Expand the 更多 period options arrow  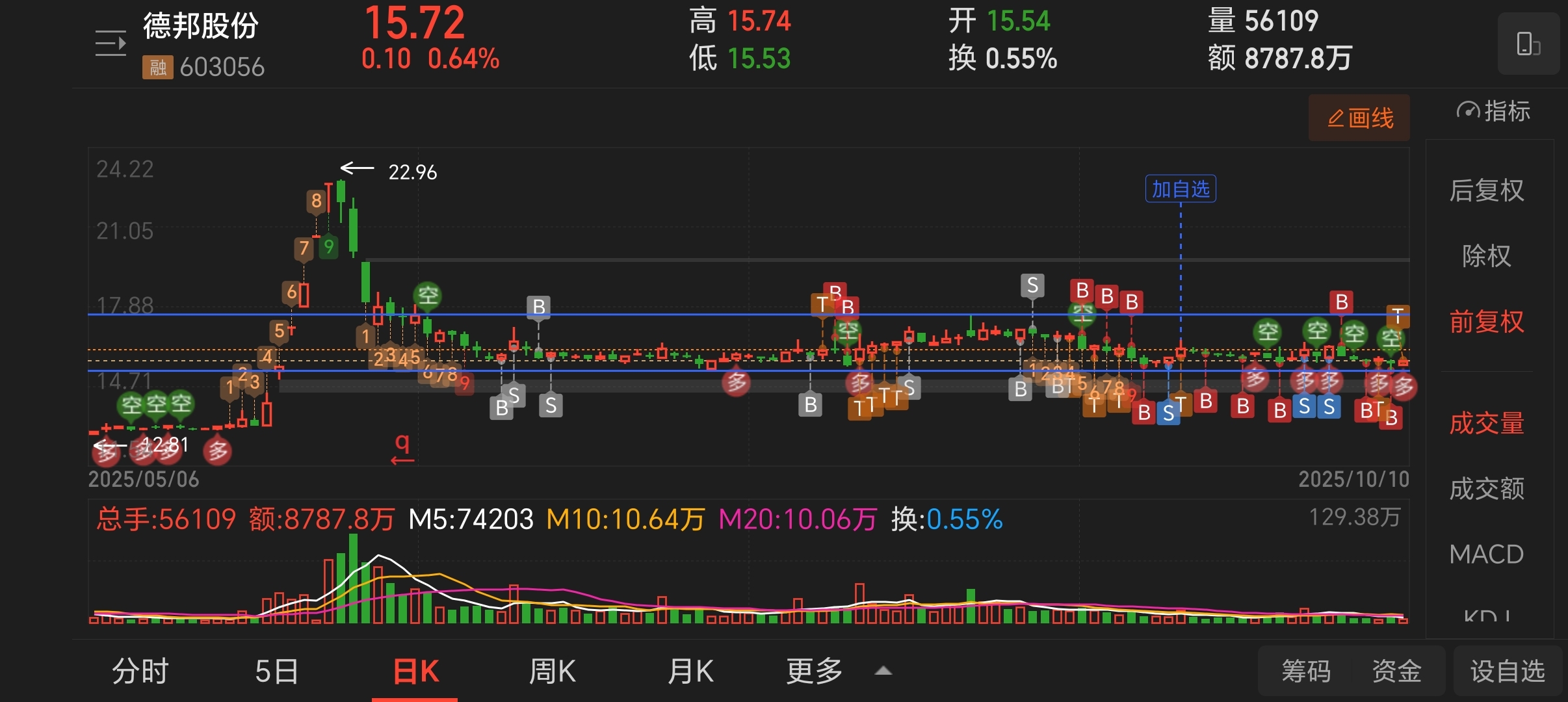click(x=883, y=671)
